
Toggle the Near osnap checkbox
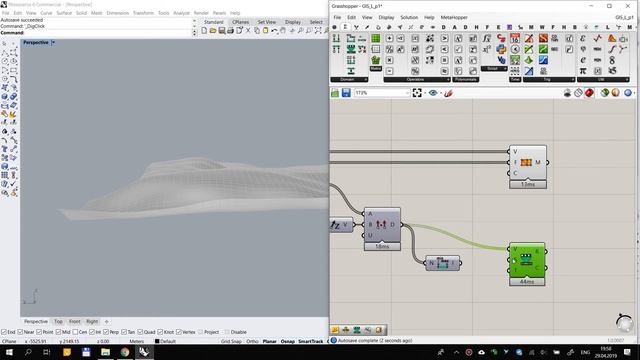point(20,332)
